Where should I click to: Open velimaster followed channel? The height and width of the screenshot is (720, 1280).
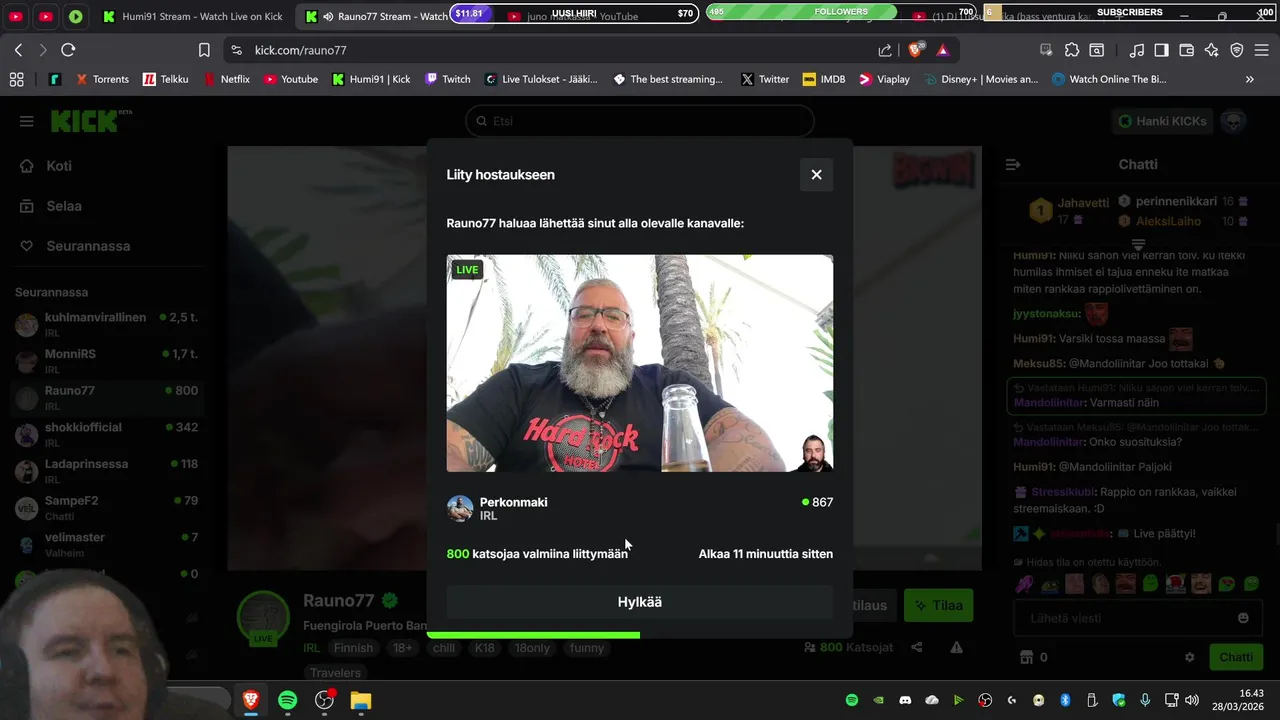(x=106, y=544)
